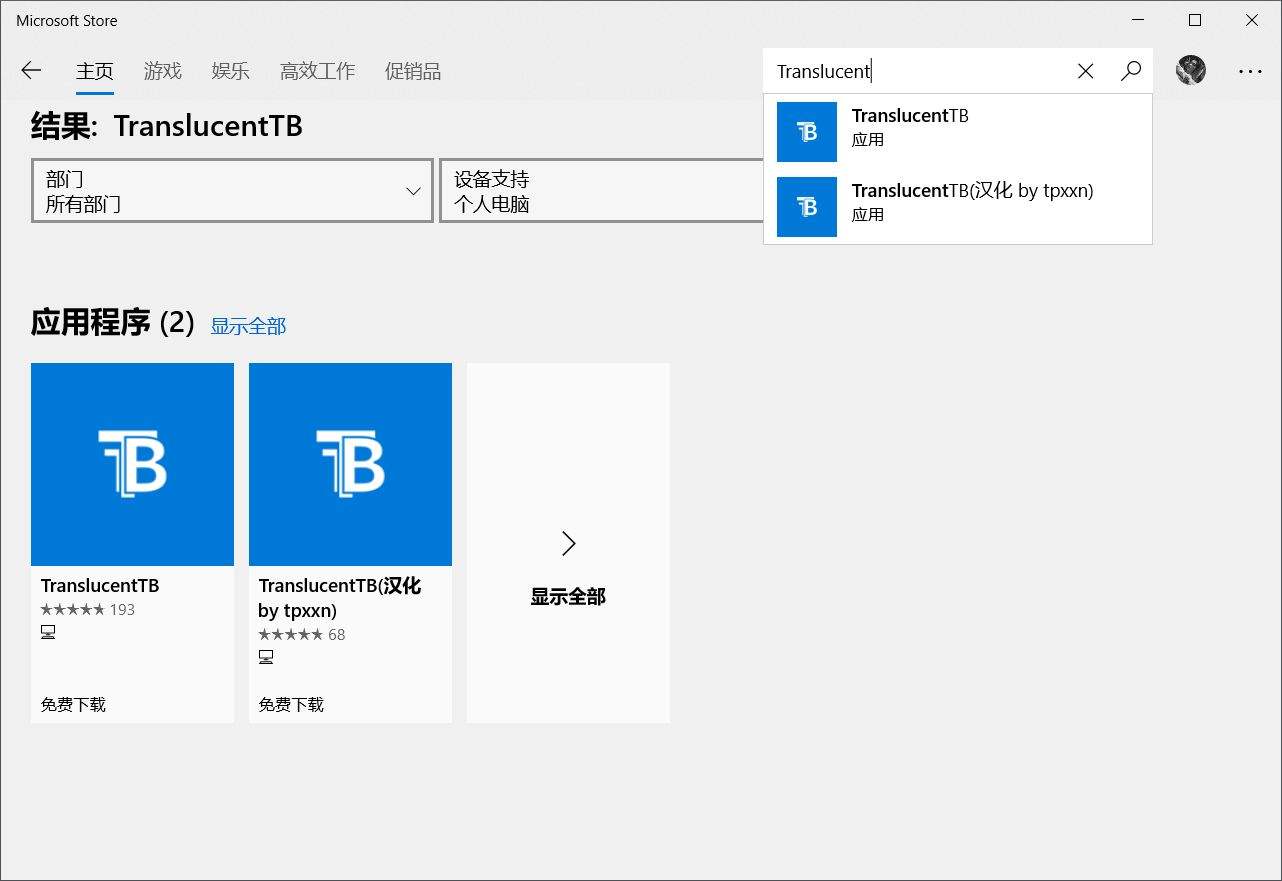Expand the 部门 所有部门 dropdown
The width and height of the screenshot is (1282, 881).
[x=232, y=190]
